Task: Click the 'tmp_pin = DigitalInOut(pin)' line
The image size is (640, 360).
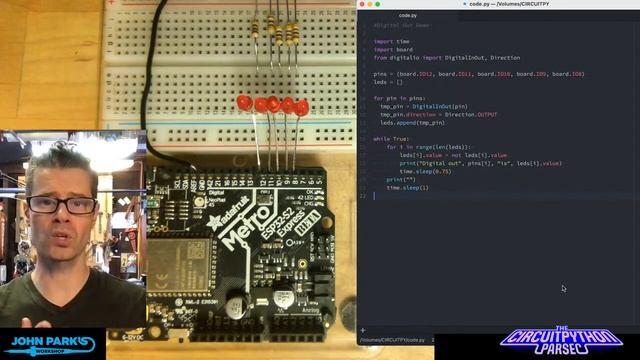Action: coord(424,107)
